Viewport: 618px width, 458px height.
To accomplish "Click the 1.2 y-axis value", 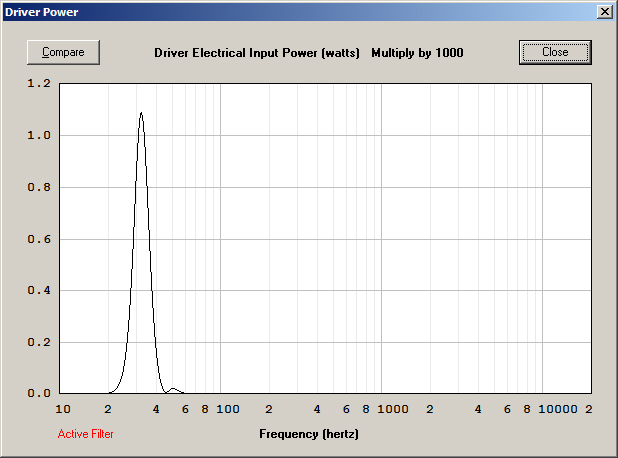I will (39, 83).
